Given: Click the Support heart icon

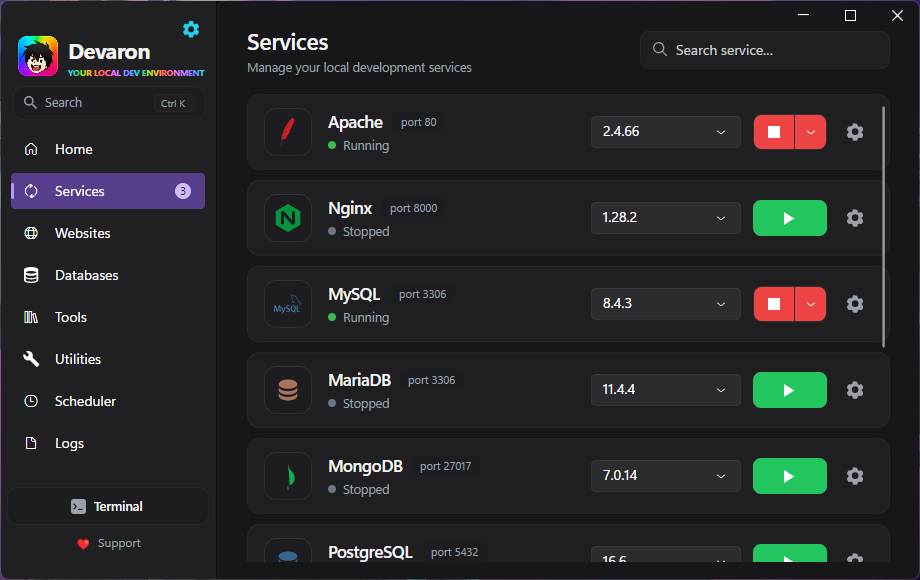Looking at the screenshot, I should 83,544.
